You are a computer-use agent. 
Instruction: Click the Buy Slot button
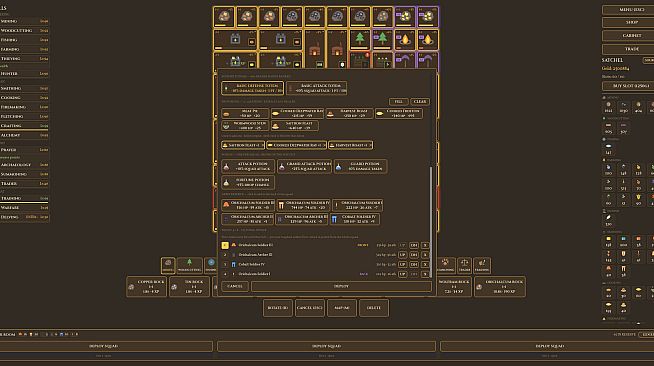[631, 86]
